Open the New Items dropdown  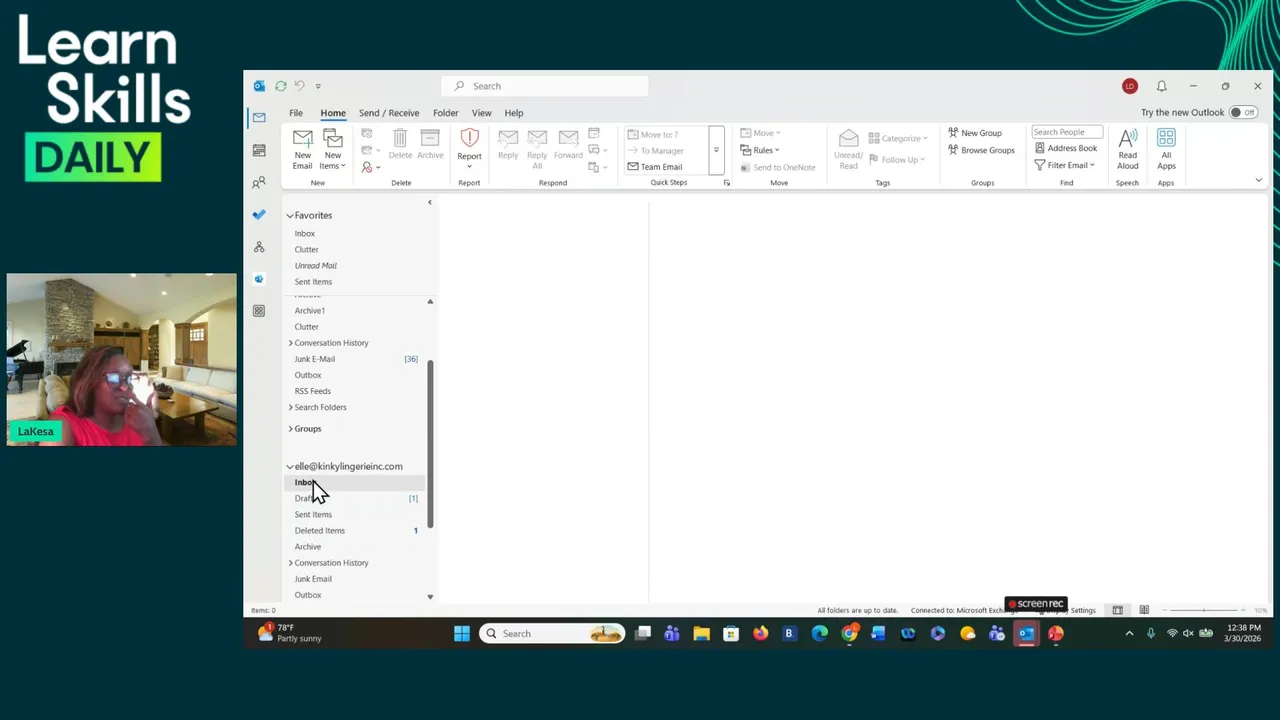tap(333, 149)
